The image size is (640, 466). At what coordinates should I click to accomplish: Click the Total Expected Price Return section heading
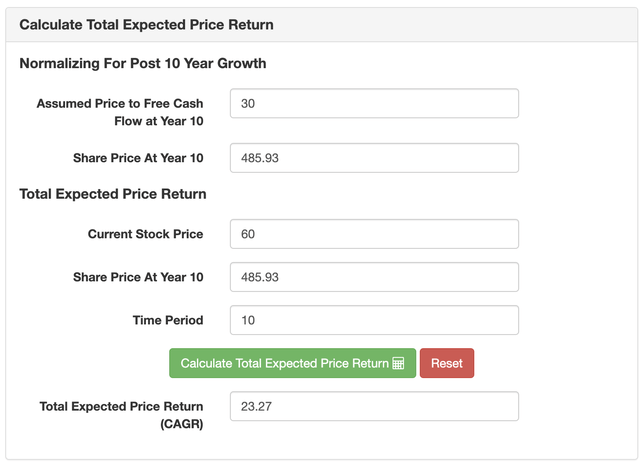tap(113, 194)
